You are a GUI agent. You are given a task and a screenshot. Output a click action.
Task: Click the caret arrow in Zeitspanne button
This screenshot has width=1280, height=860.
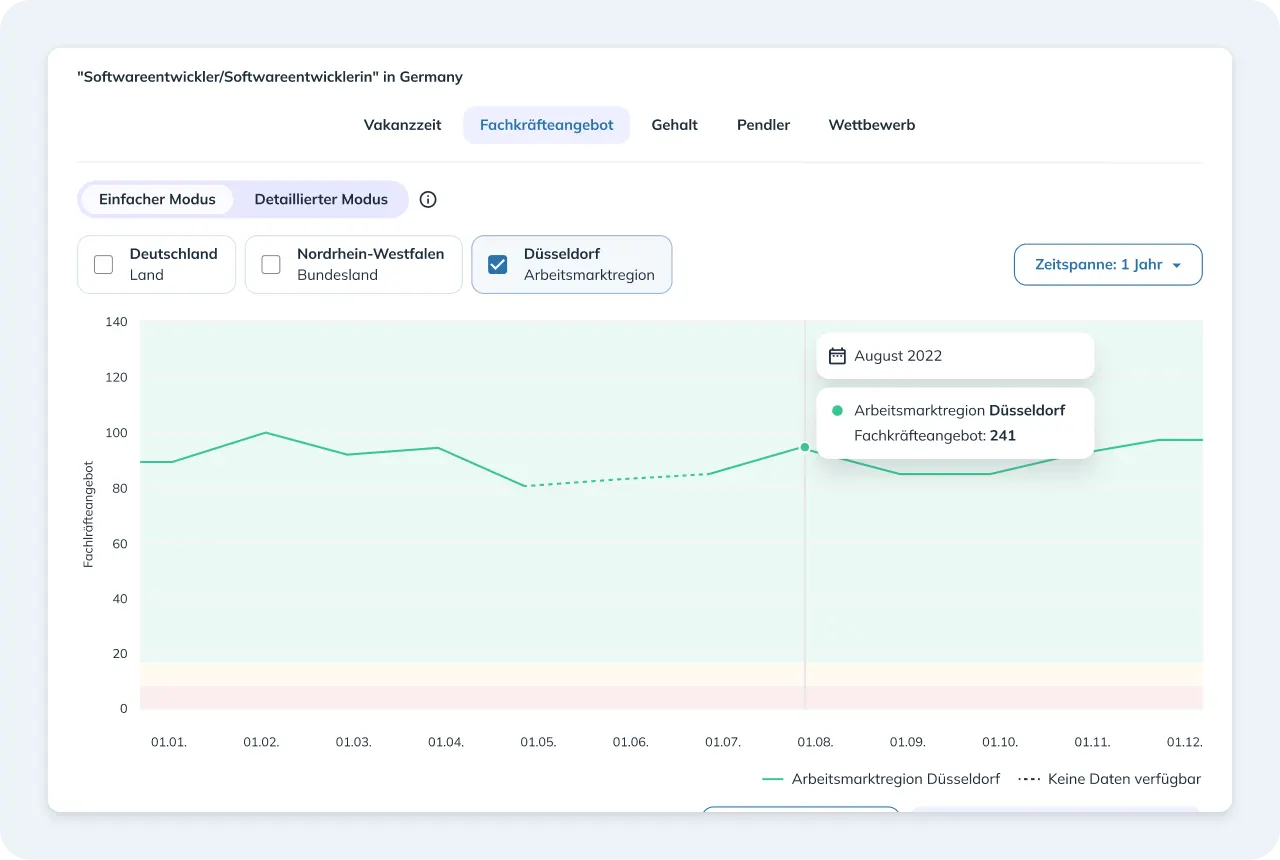click(1176, 266)
